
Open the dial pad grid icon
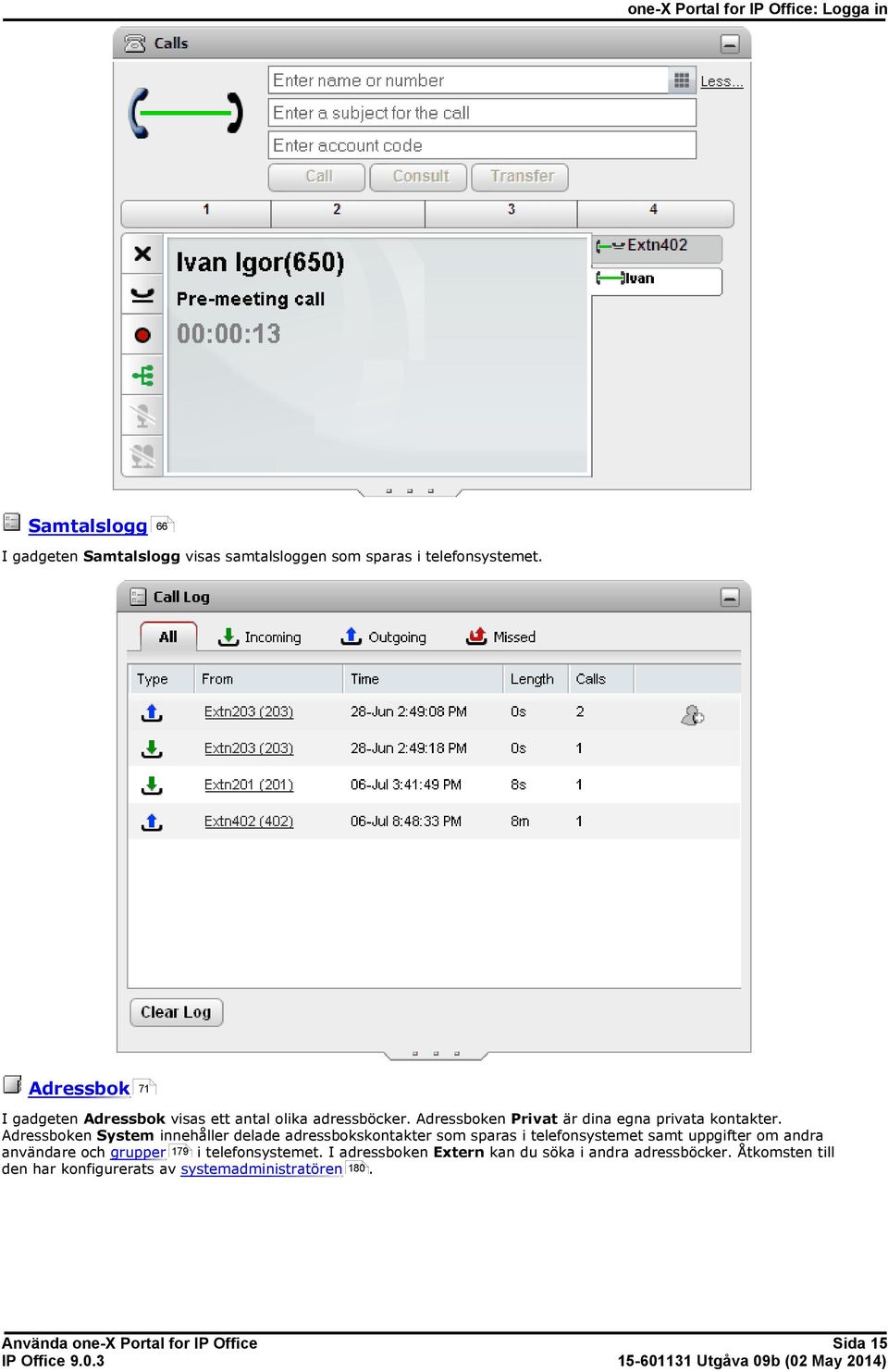point(682,80)
